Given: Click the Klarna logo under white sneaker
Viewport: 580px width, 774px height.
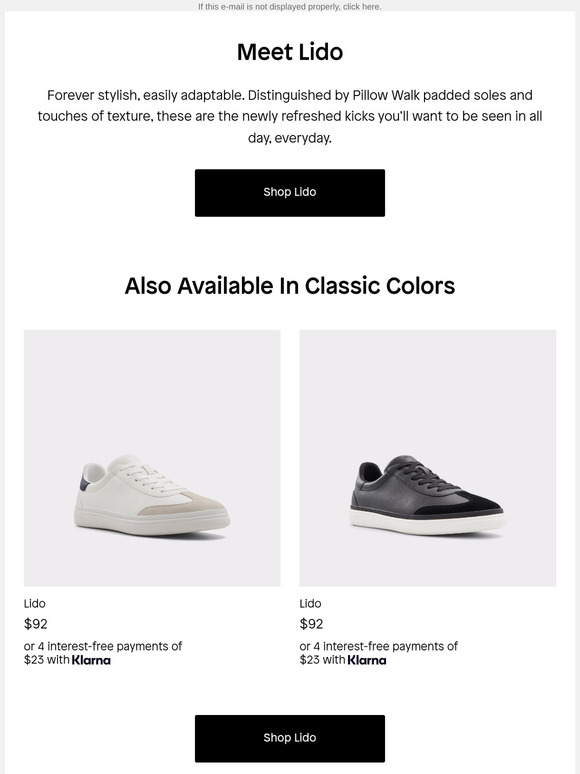Looking at the screenshot, I should click(x=91, y=660).
